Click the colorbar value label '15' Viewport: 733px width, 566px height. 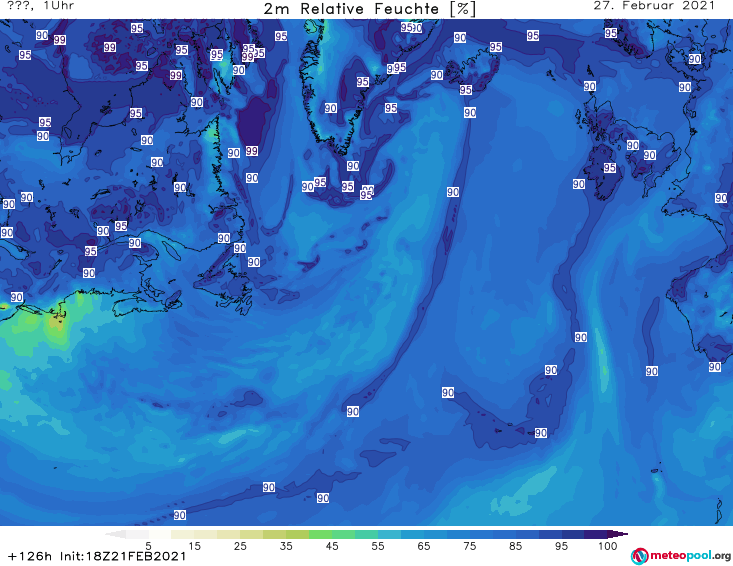194,546
